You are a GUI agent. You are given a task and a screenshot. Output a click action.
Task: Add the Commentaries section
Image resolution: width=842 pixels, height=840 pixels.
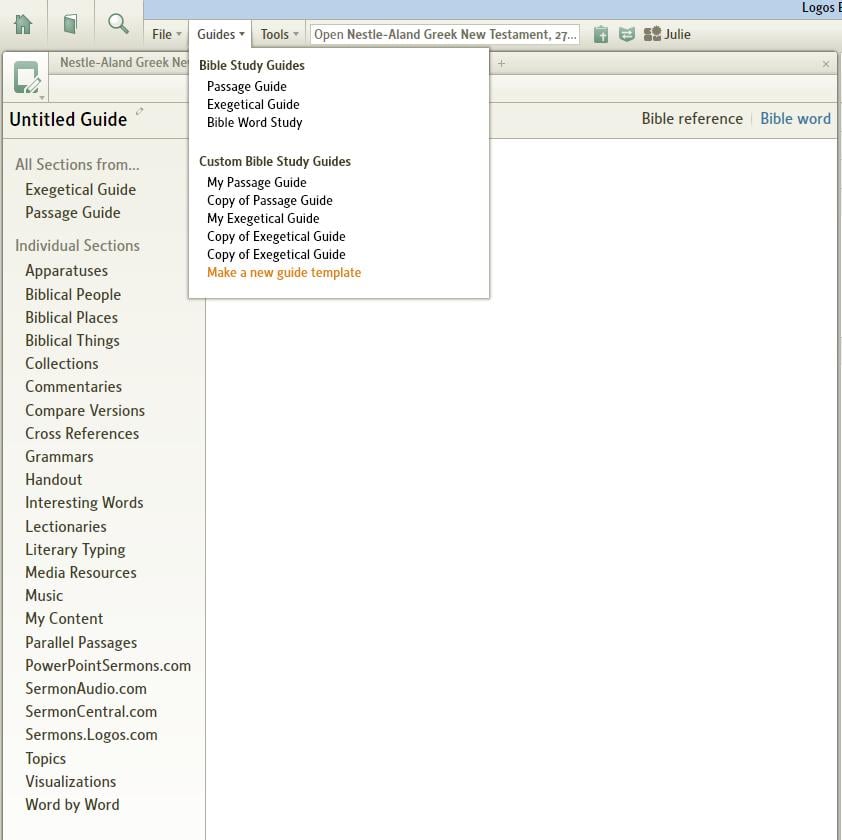73,387
